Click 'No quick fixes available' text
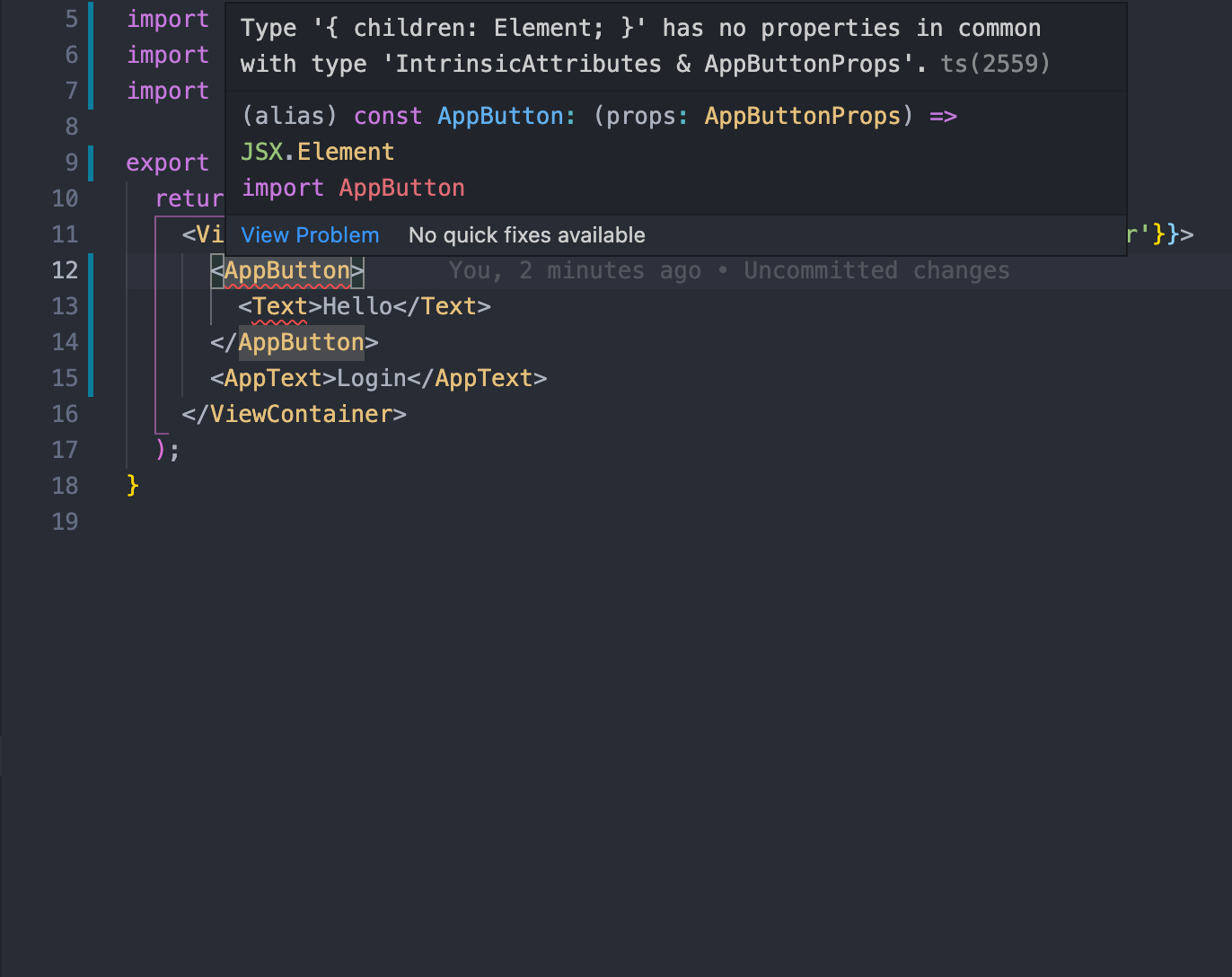The height and width of the screenshot is (977, 1232). coord(527,235)
